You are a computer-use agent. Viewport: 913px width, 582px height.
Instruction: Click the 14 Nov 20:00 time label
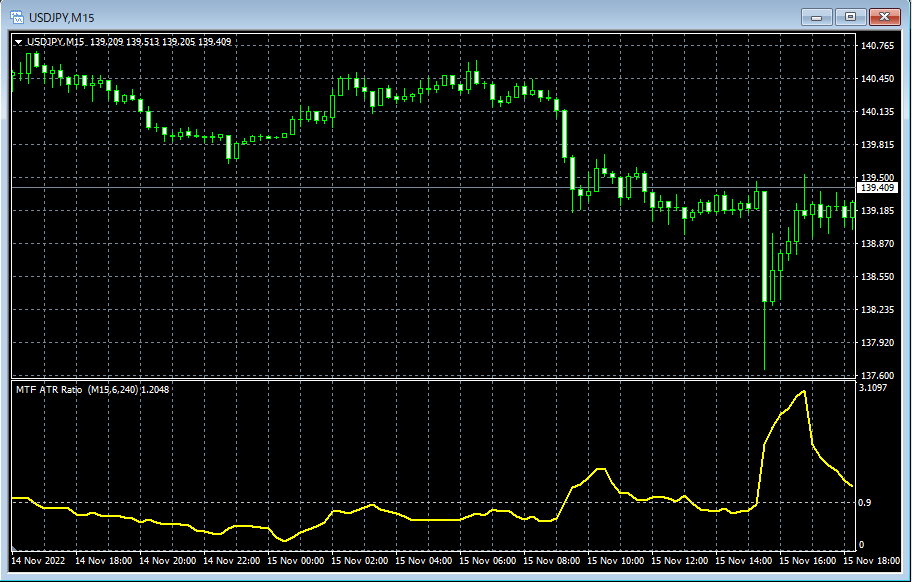(168, 560)
